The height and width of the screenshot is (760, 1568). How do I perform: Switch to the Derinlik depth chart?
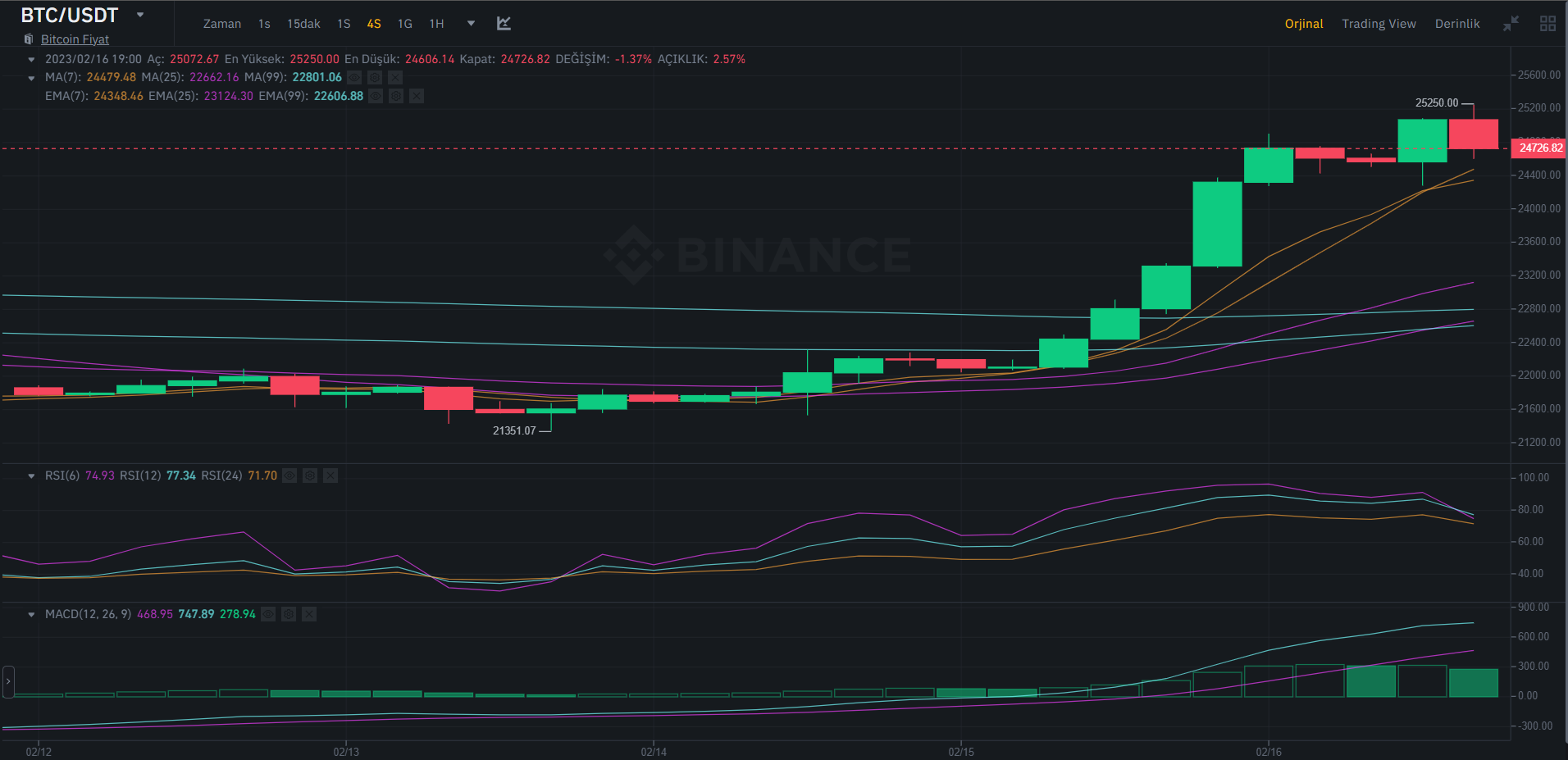[1457, 24]
